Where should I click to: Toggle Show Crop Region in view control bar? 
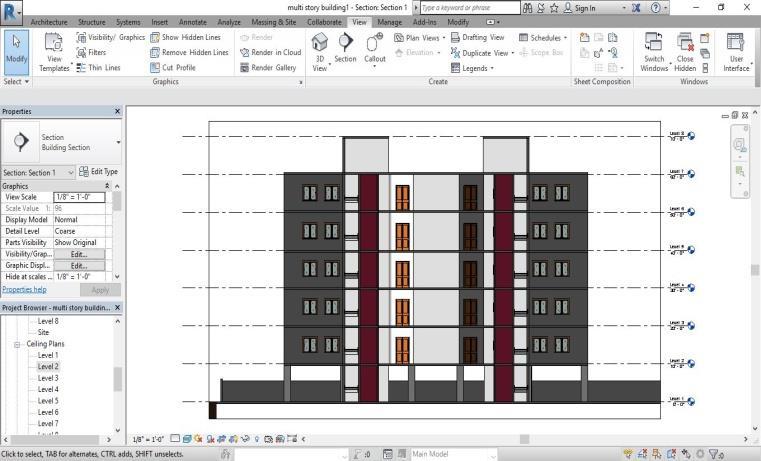pyautogui.click(x=233, y=439)
